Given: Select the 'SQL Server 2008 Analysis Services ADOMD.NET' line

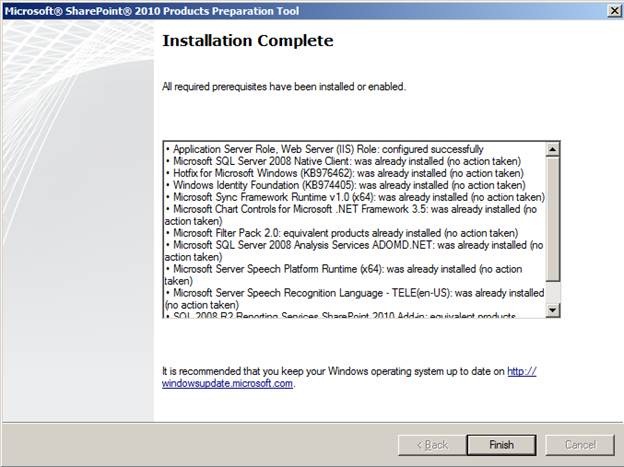Looking at the screenshot, I should [x=354, y=251].
